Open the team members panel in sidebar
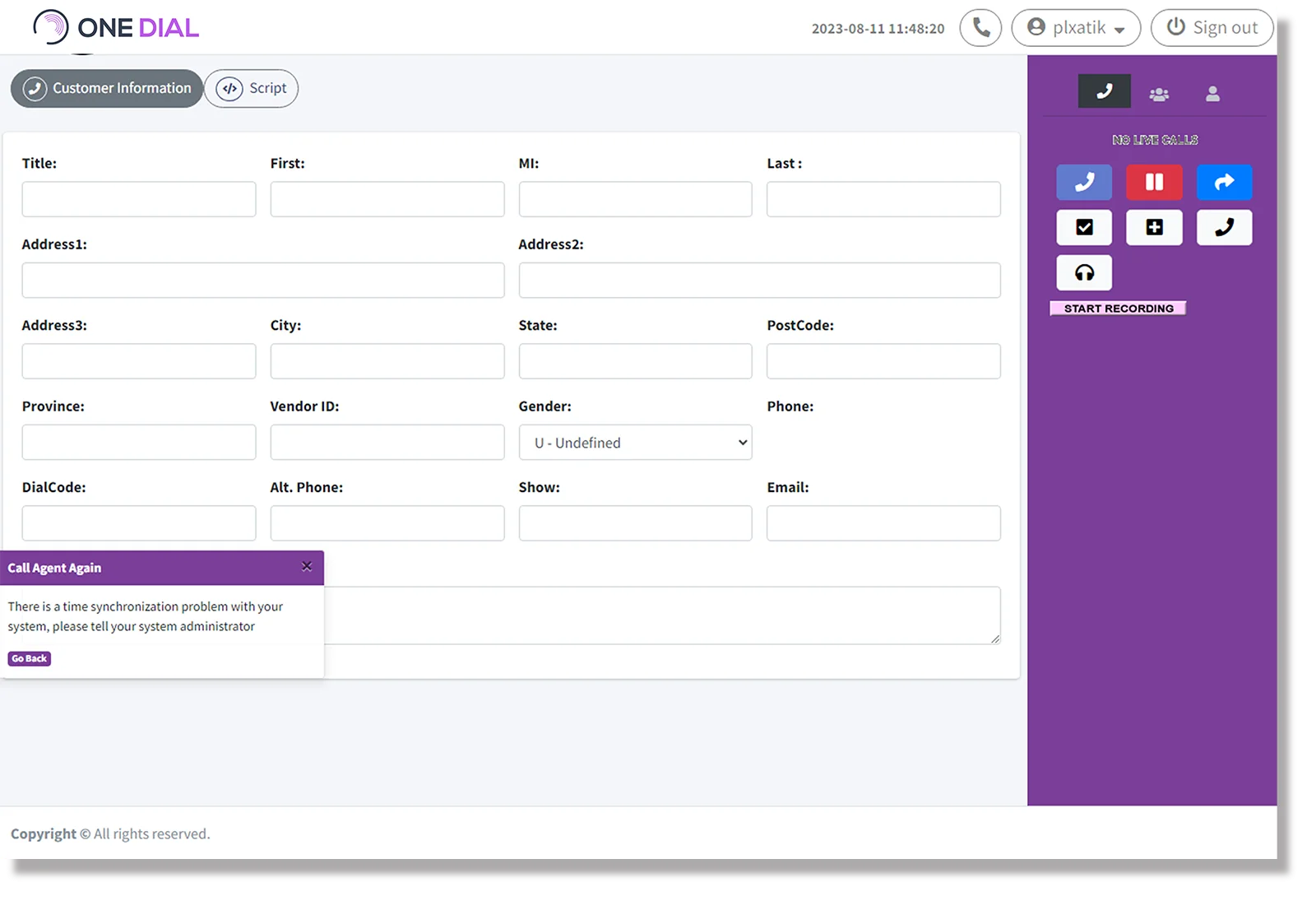Viewport: 1316px width, 924px height. tap(1160, 93)
